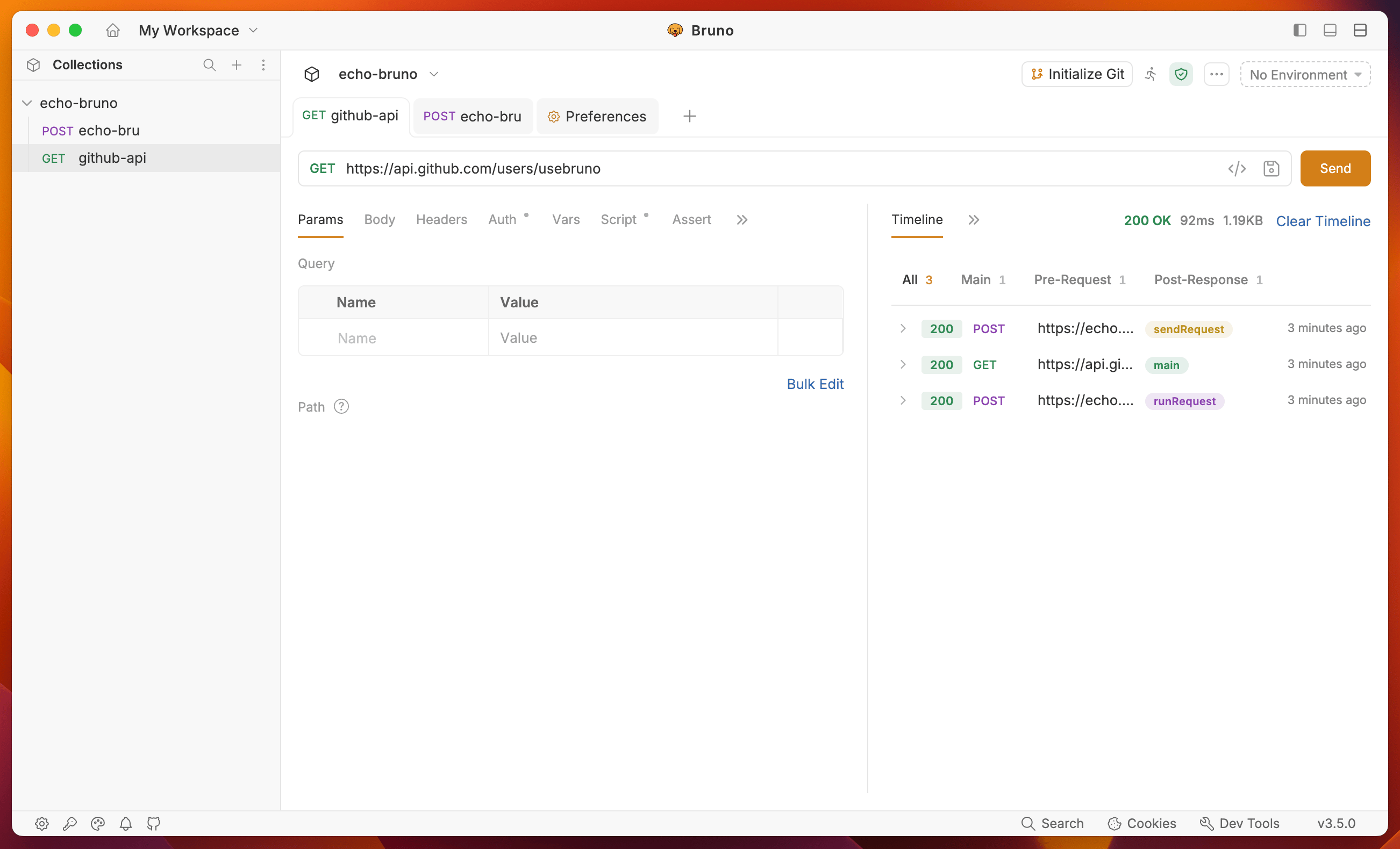Image resolution: width=1400 pixels, height=849 pixels.
Task: Open Cookies from status bar
Action: [1142, 823]
